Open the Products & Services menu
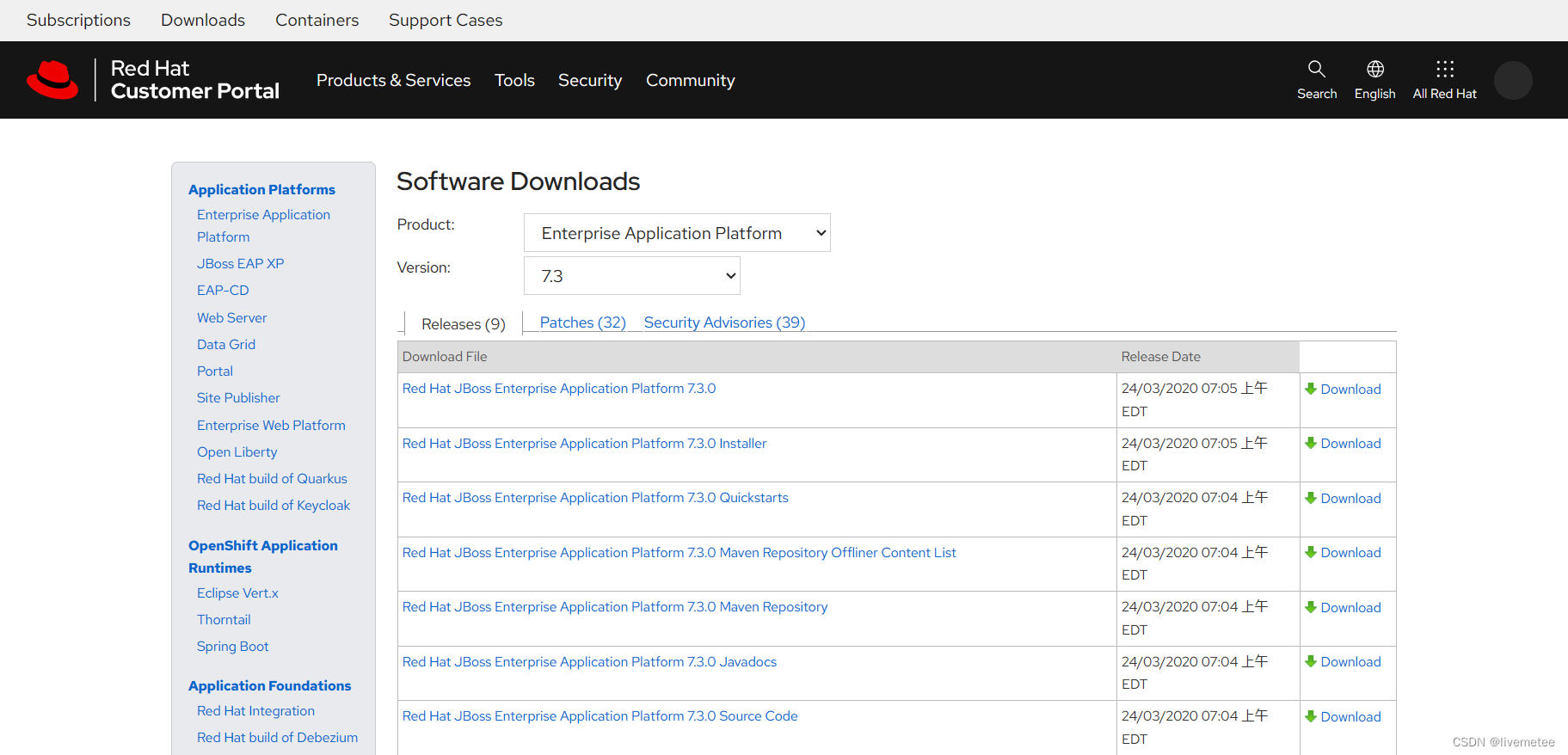 [393, 80]
